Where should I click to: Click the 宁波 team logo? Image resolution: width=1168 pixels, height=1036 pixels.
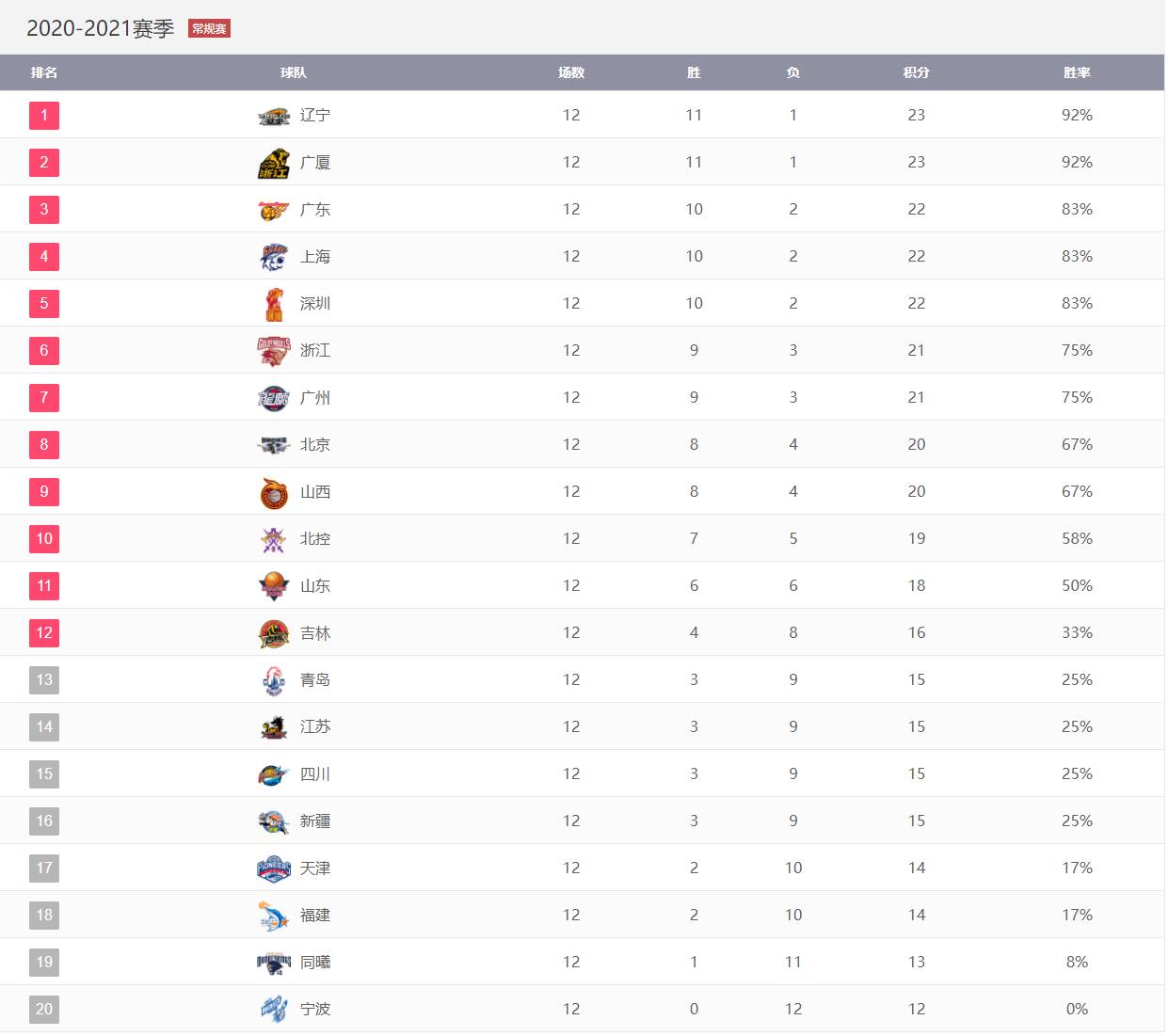(274, 1009)
